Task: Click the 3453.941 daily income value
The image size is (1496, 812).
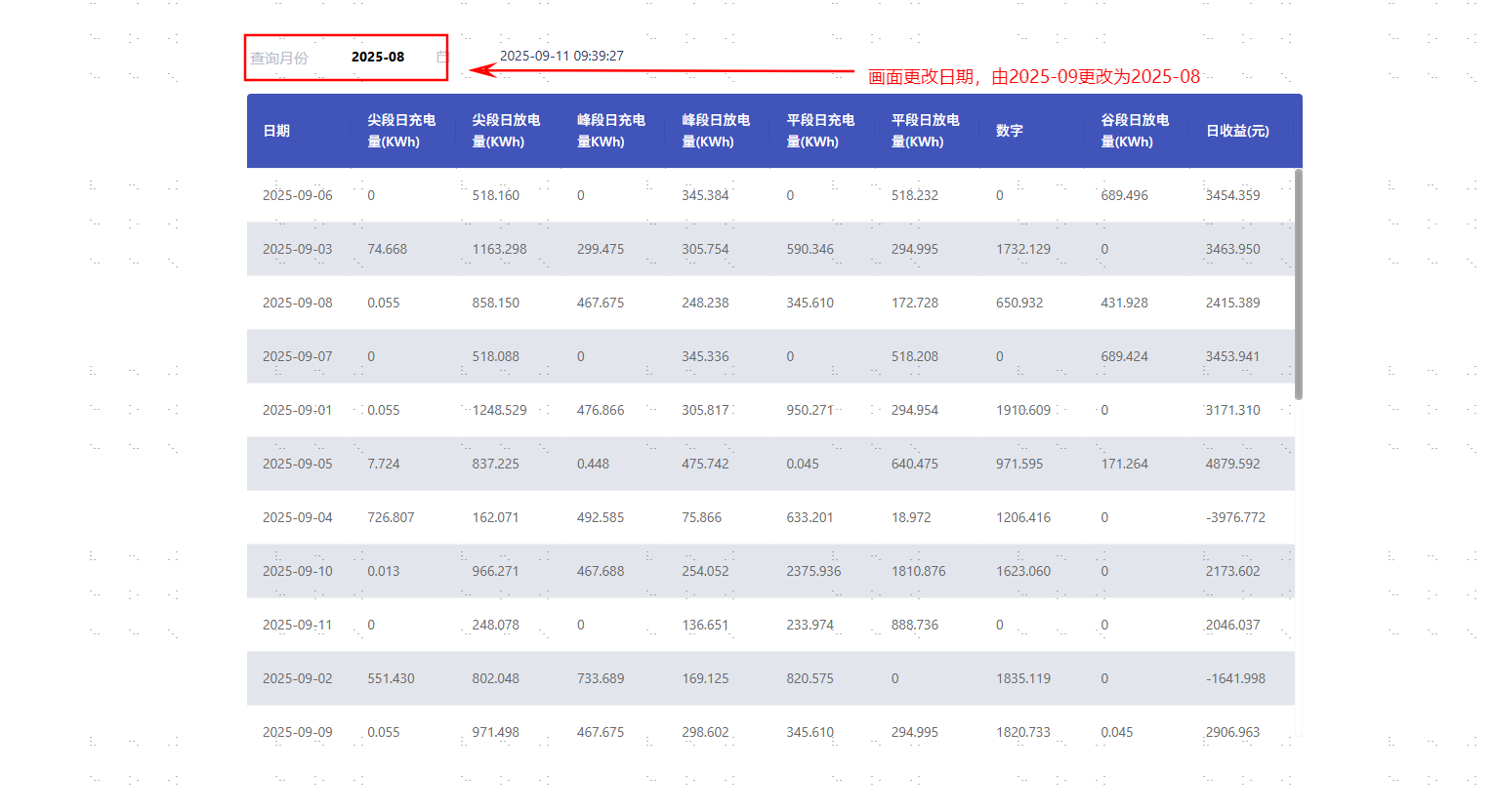Action: [x=1232, y=356]
